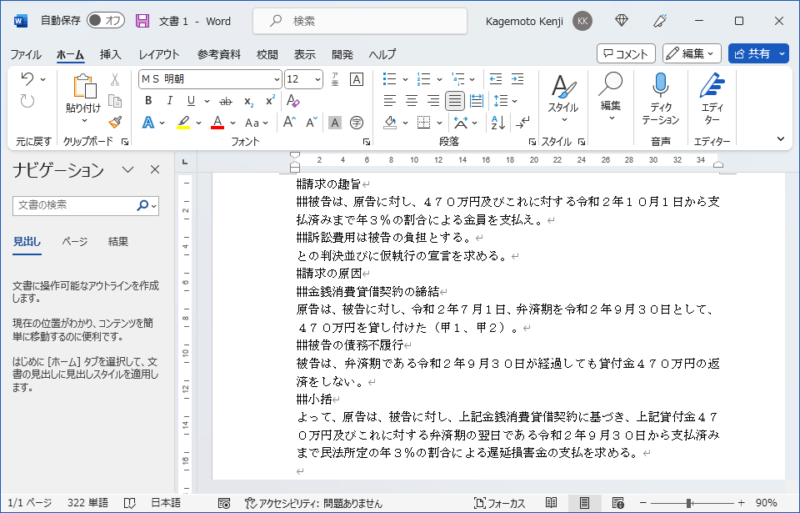
Task: Switch to Web Layout view
Action: click(618, 503)
